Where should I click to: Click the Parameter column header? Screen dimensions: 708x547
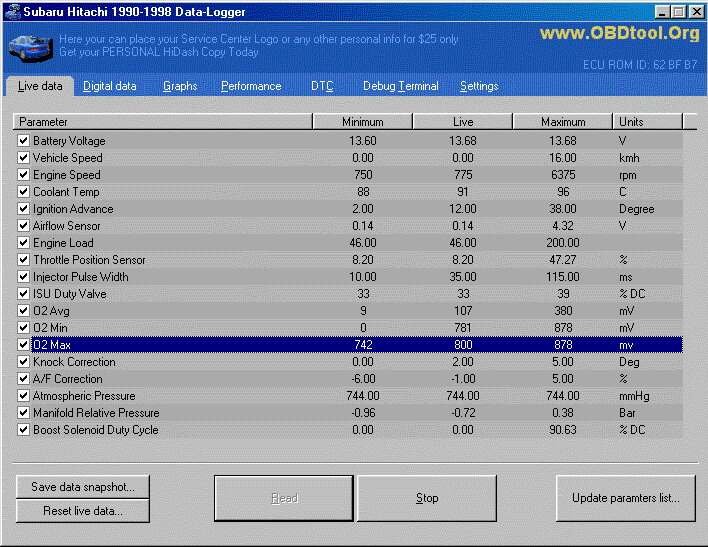tap(163, 122)
